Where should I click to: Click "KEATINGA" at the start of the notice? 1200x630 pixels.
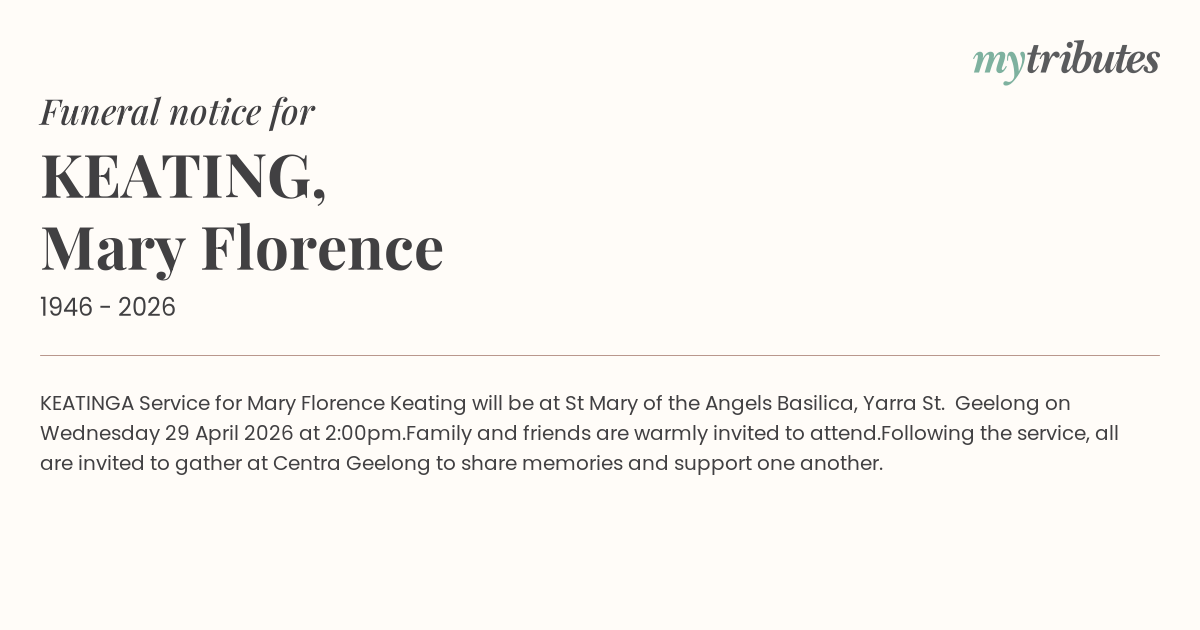[86, 404]
